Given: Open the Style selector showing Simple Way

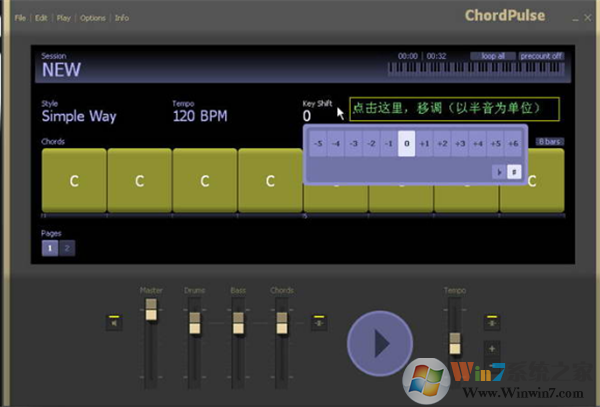Looking at the screenshot, I should 78,116.
